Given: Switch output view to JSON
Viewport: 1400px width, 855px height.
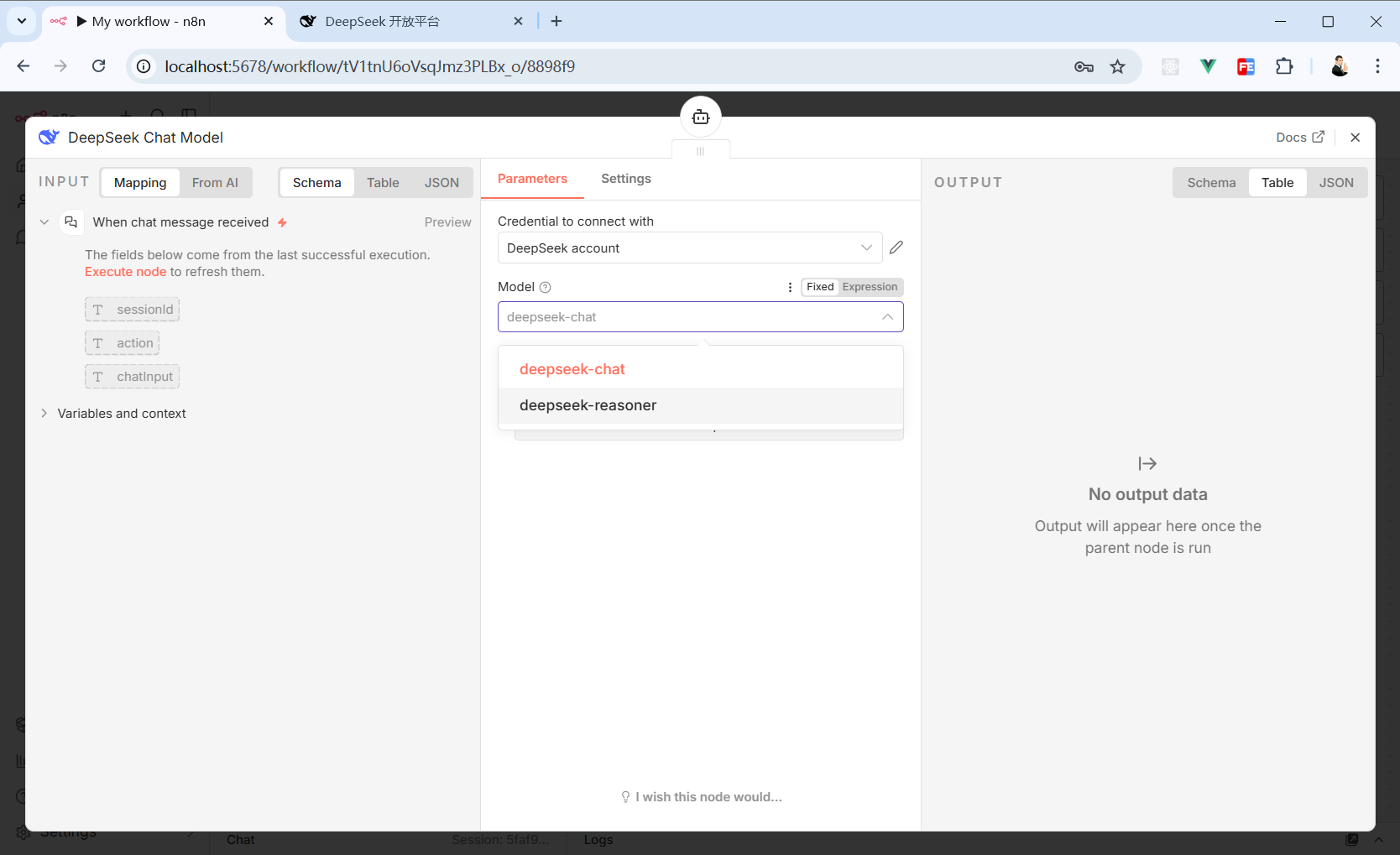Looking at the screenshot, I should click(x=1335, y=183).
